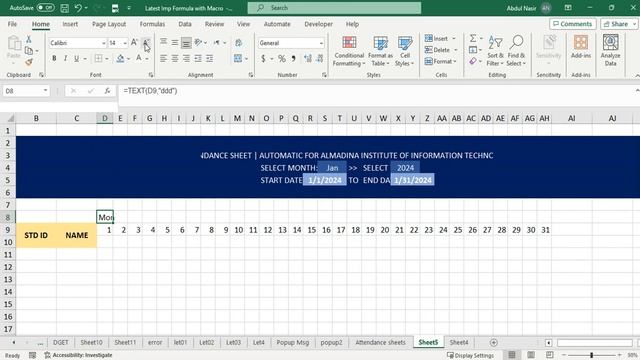Open the Insert cells dropdown arrow
The width and height of the screenshot is (640, 360).
454,38
